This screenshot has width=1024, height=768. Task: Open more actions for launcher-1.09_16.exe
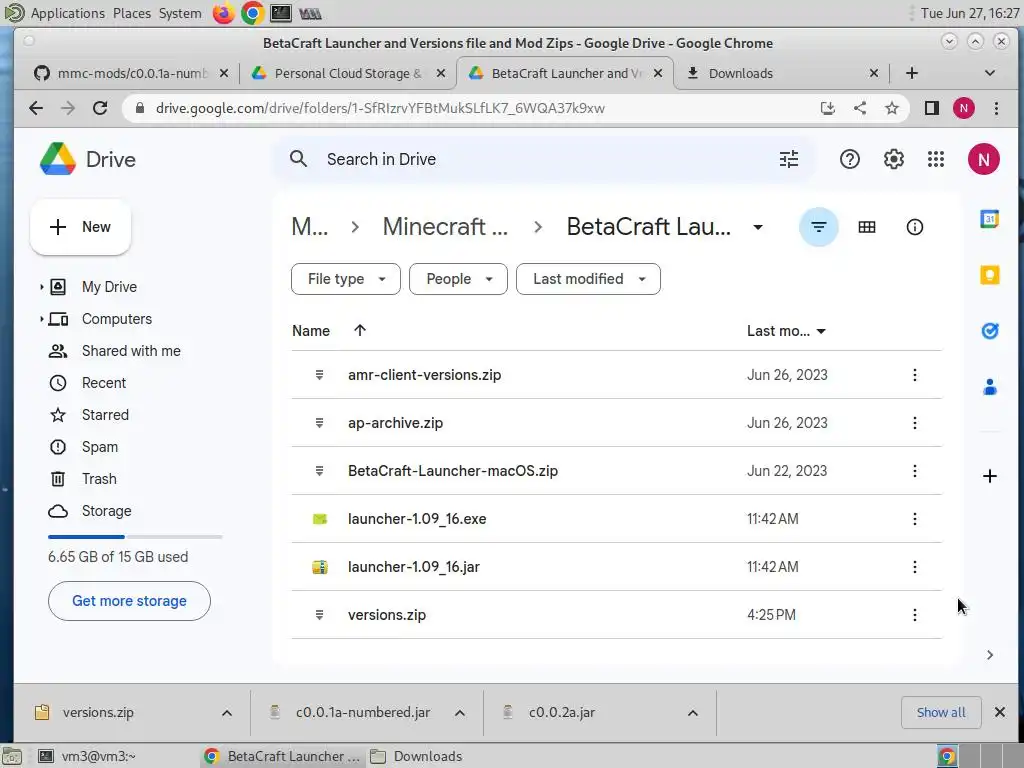pos(914,519)
